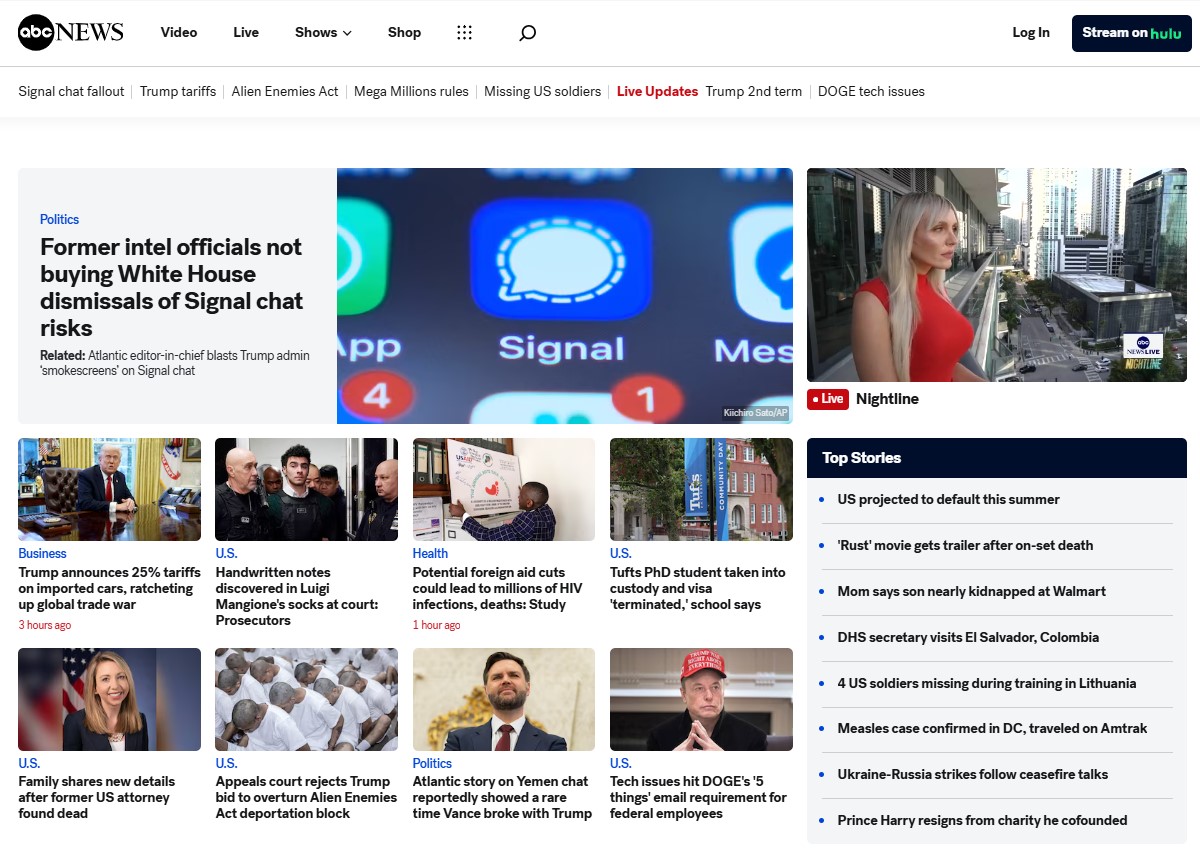
Task: Open the Missing US soldiers topic
Action: tap(543, 91)
